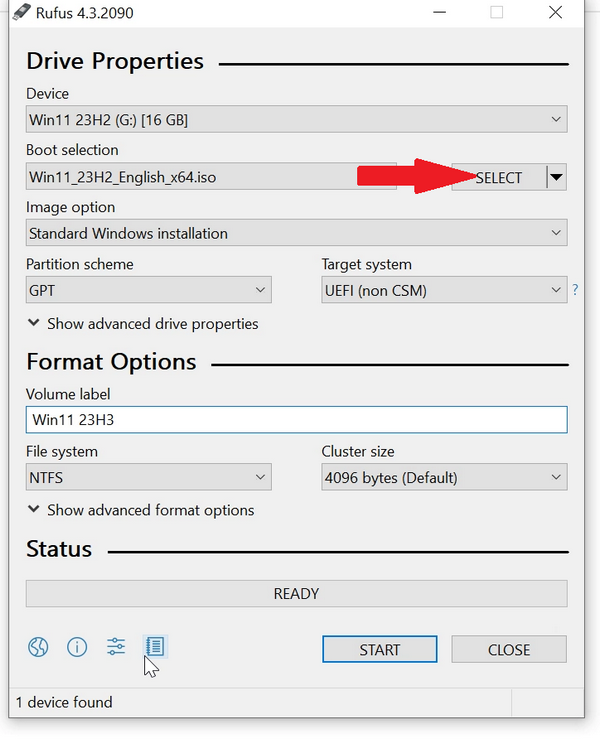600x744 pixels.
Task: Click the READY status progress bar
Action: point(296,593)
